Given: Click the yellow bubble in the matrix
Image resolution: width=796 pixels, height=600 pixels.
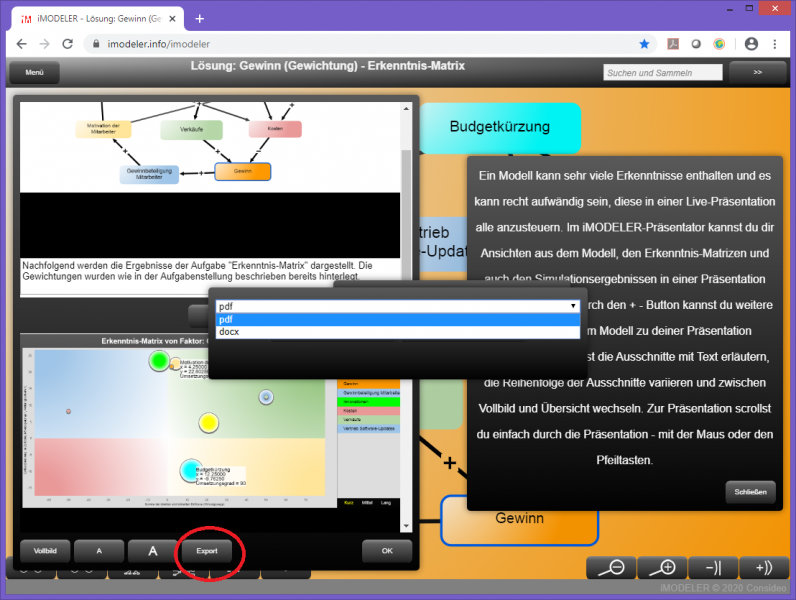Looking at the screenshot, I should pyautogui.click(x=208, y=423).
